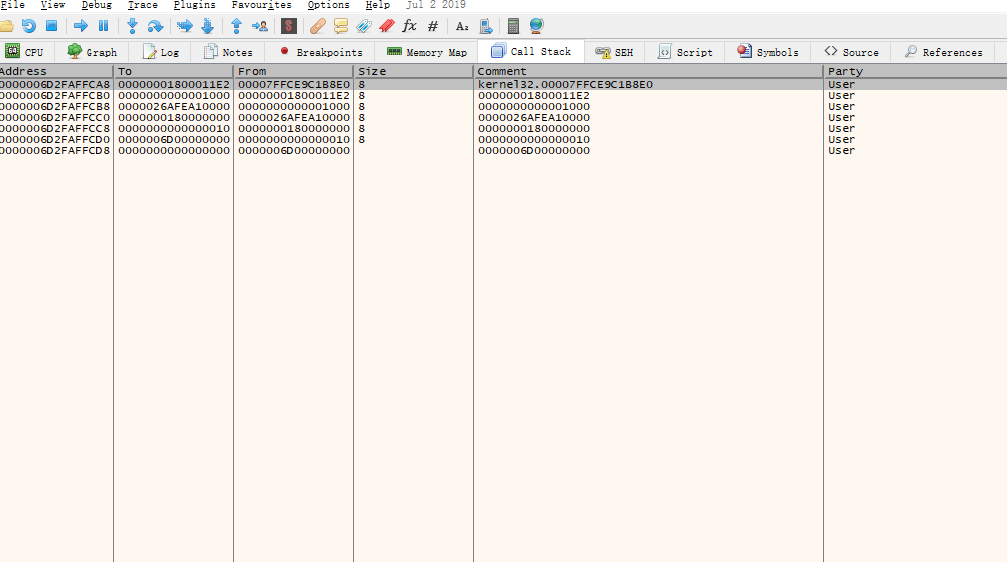Click To value 00000001800011E2 in first row

(174, 84)
